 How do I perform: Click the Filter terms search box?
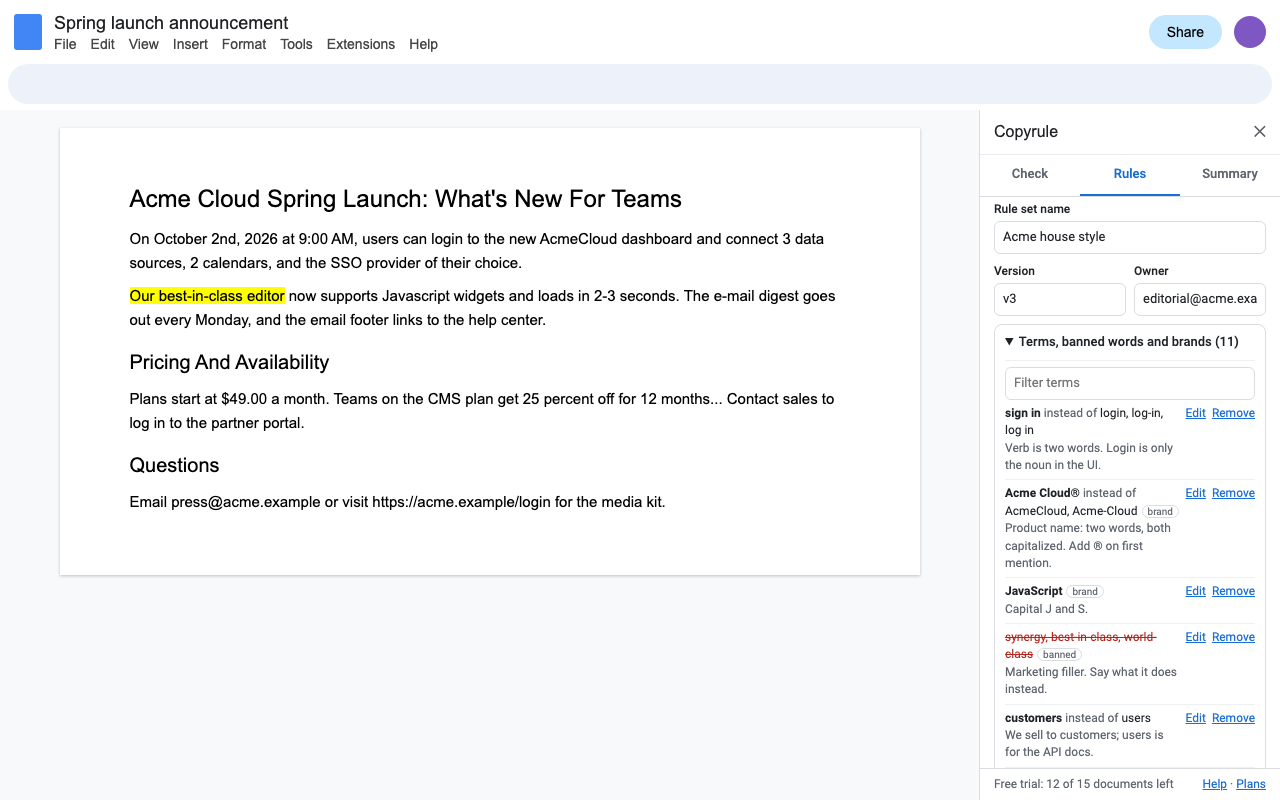pyautogui.click(x=1130, y=383)
